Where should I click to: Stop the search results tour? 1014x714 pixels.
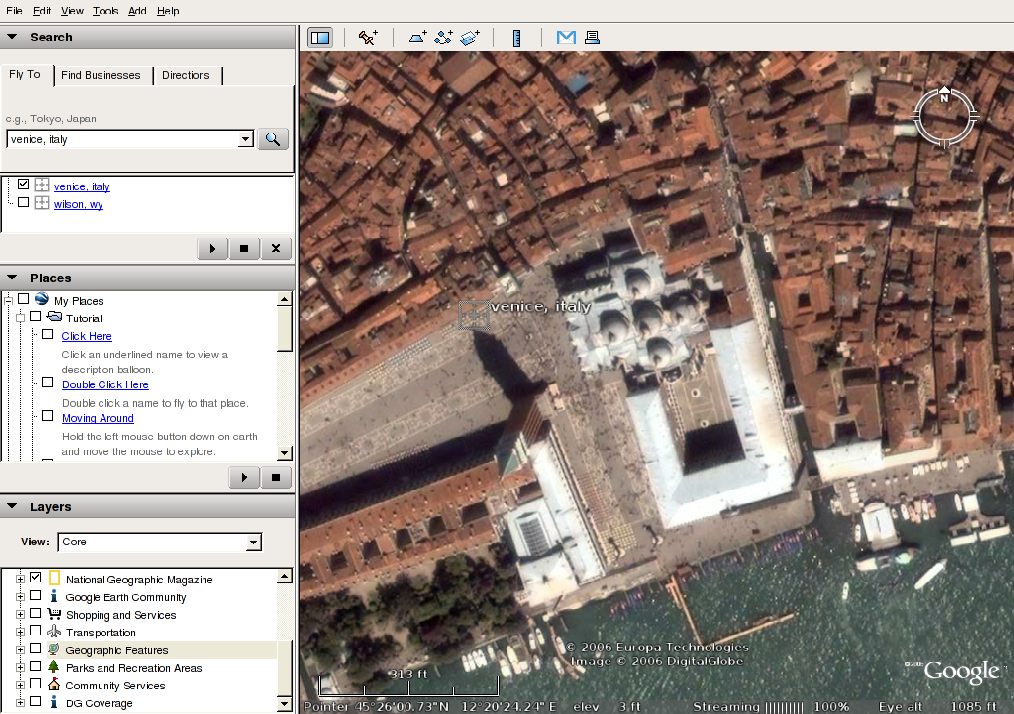pyautogui.click(x=244, y=248)
